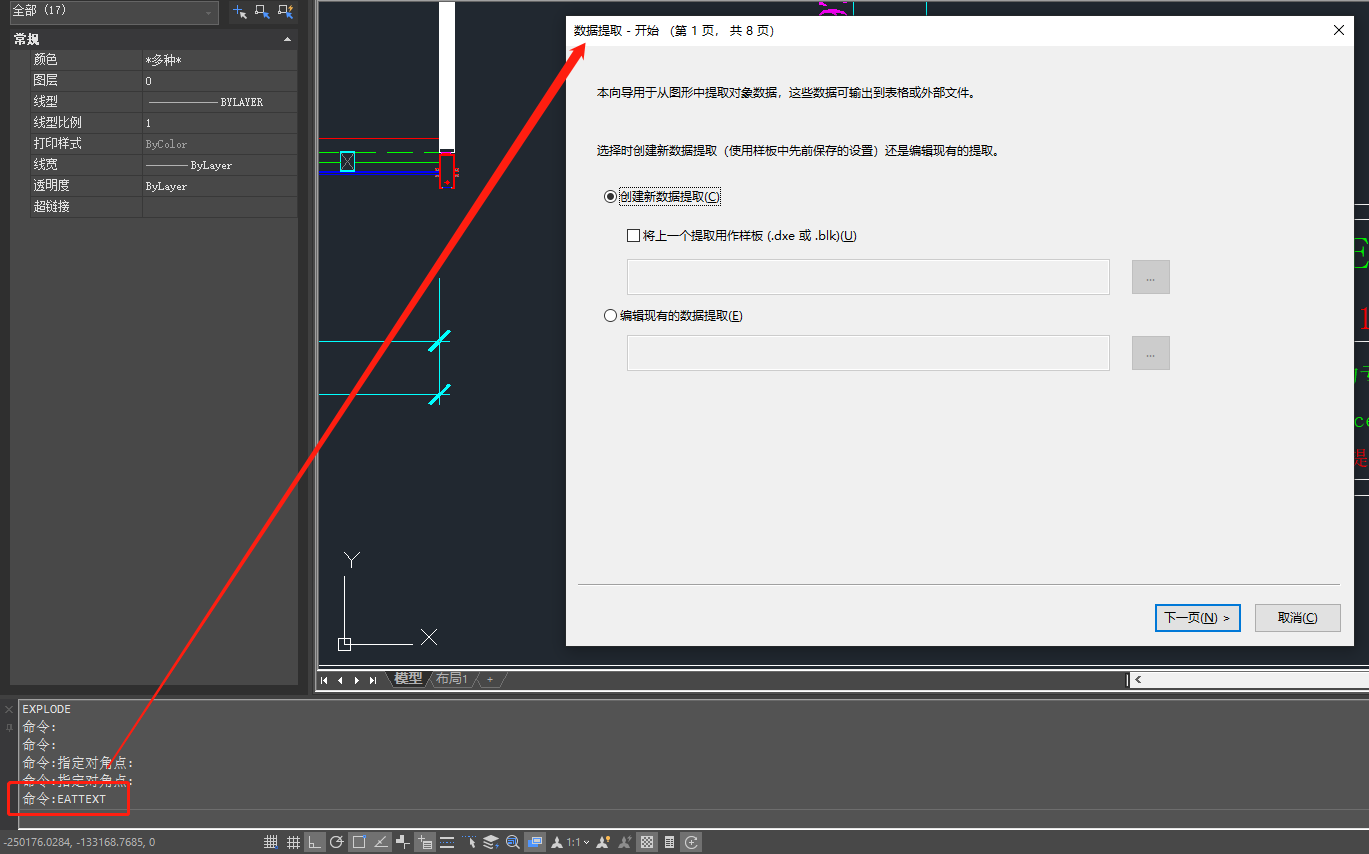Click blue overlapping windows status icon
The image size is (1369, 854).
tap(535, 842)
